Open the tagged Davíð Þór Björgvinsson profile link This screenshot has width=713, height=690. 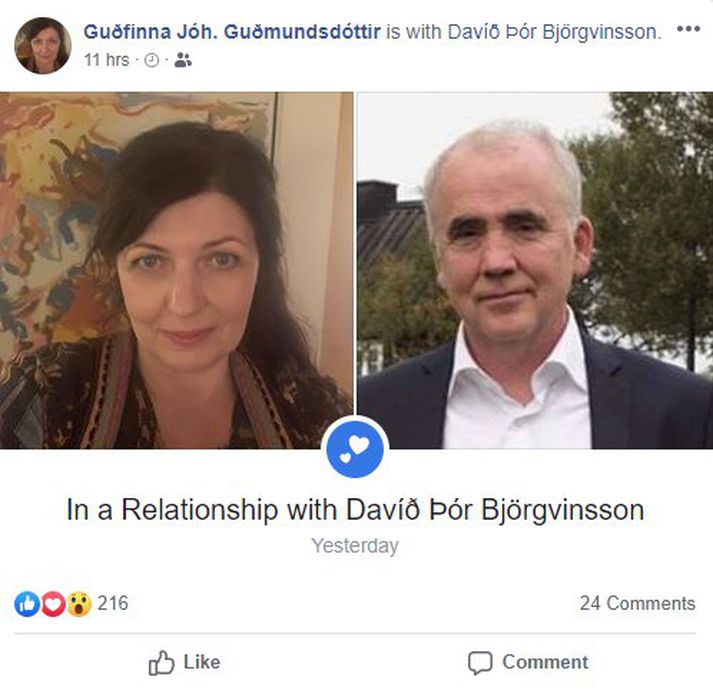pyautogui.click(x=553, y=32)
